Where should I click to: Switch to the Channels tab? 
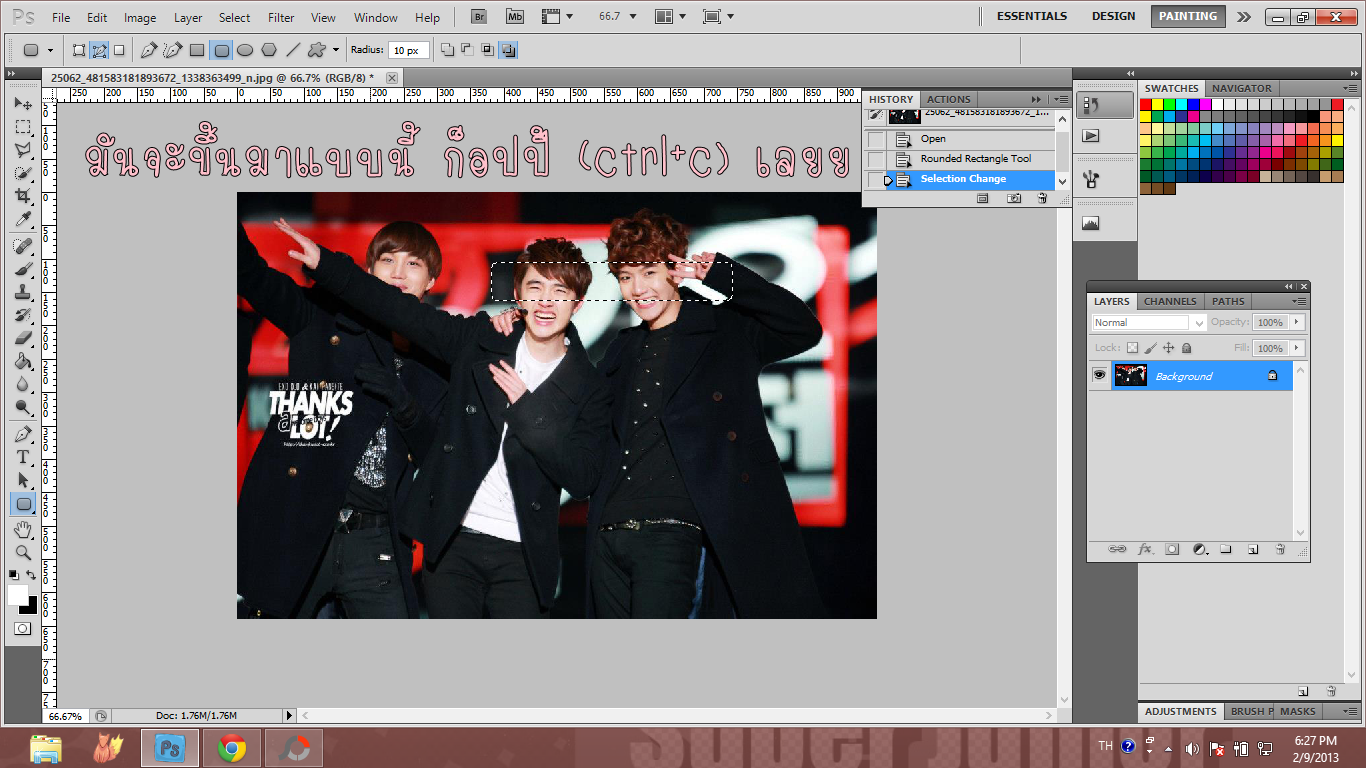click(1170, 301)
